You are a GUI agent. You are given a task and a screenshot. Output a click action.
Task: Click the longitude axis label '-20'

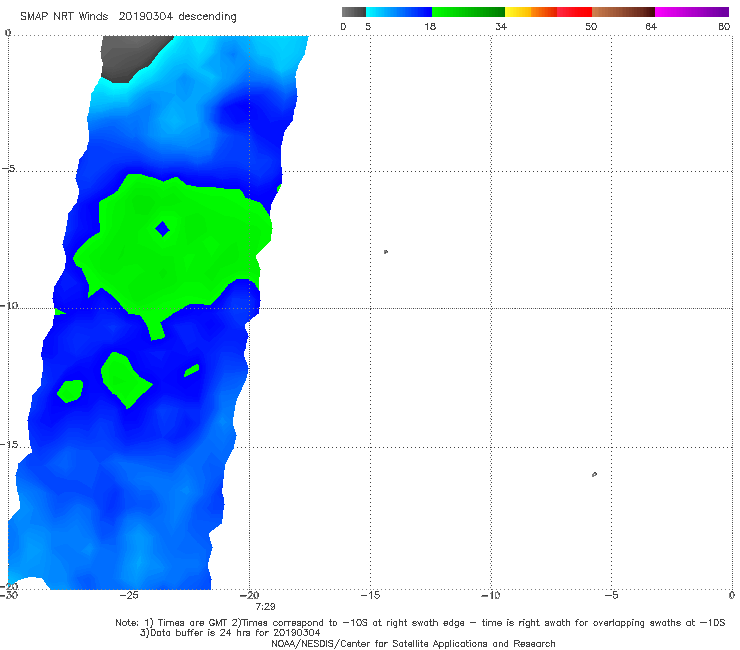pos(249,595)
